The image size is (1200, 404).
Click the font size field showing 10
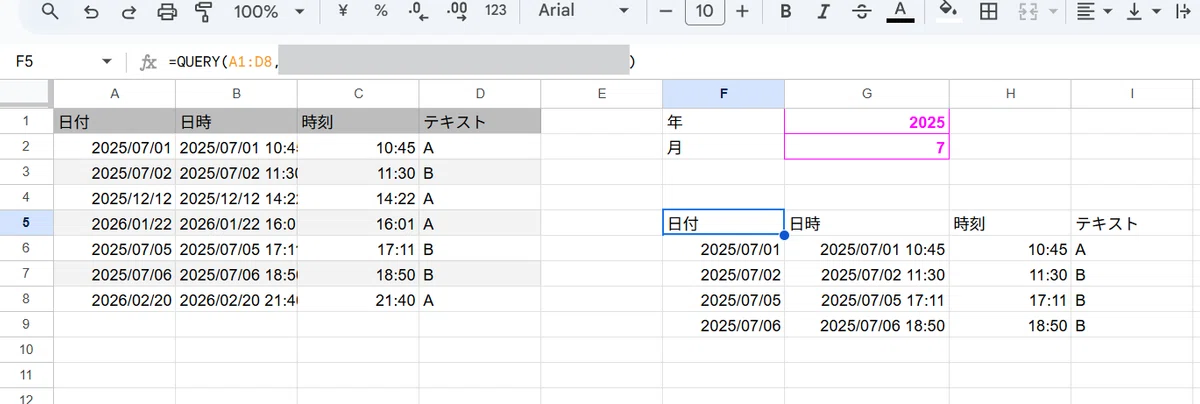(704, 12)
